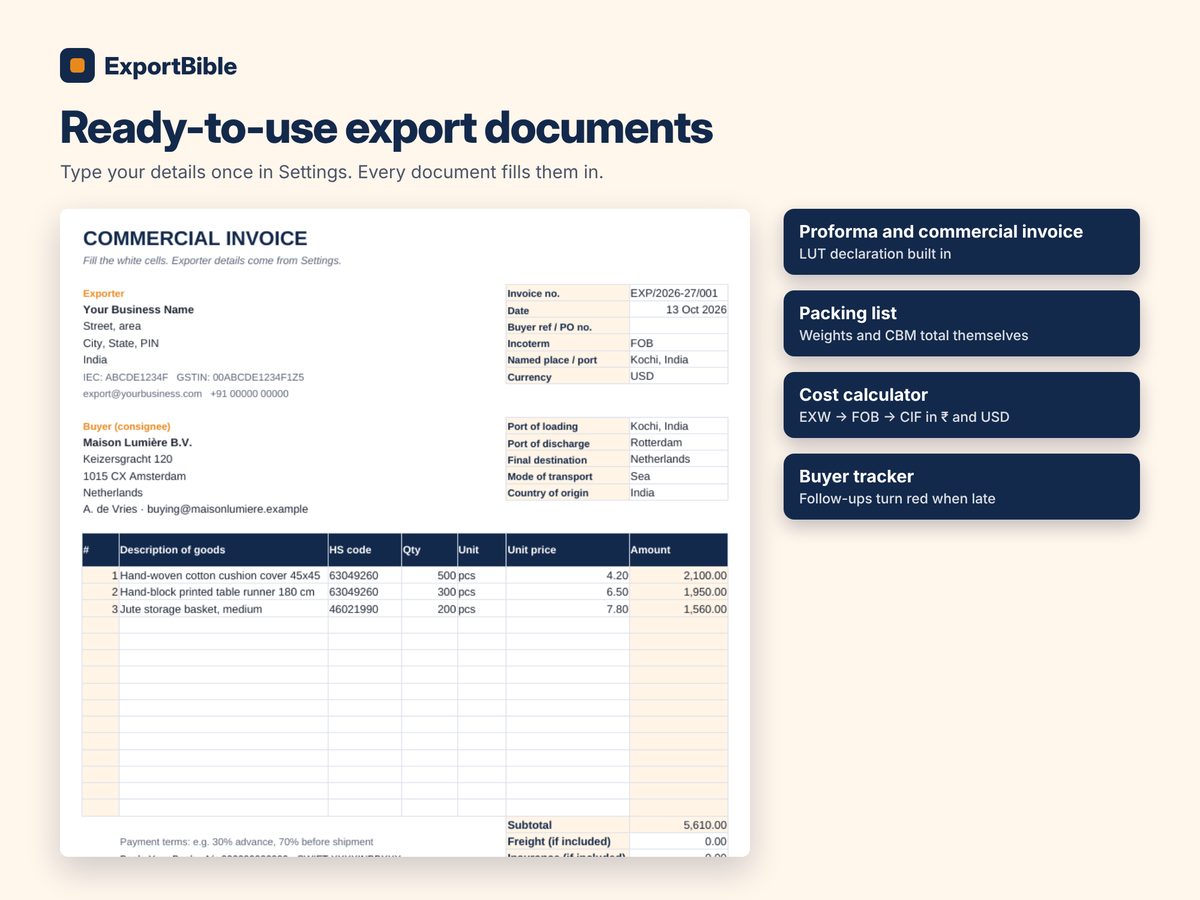This screenshot has height=900, width=1200.
Task: Click the Named place / port value cell
Action: pos(678,360)
